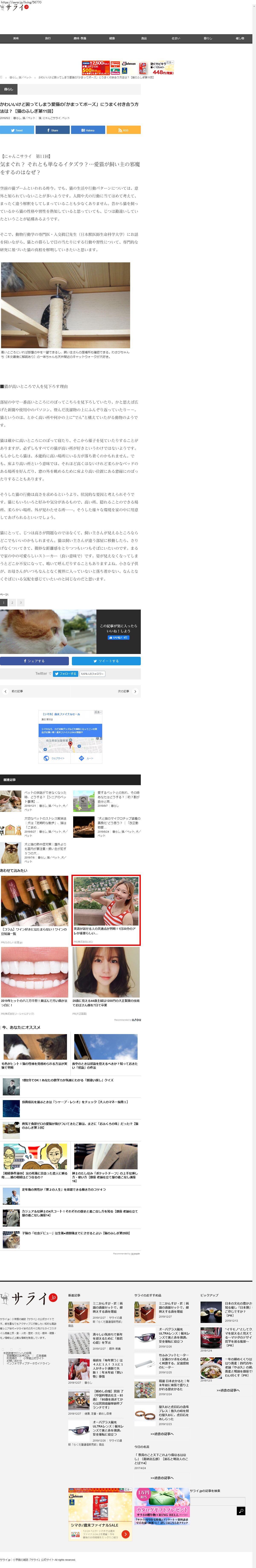Screen dimensions: 256x1568
Task: Open the 健康 tab in navigation bar
Action: pos(112,38)
